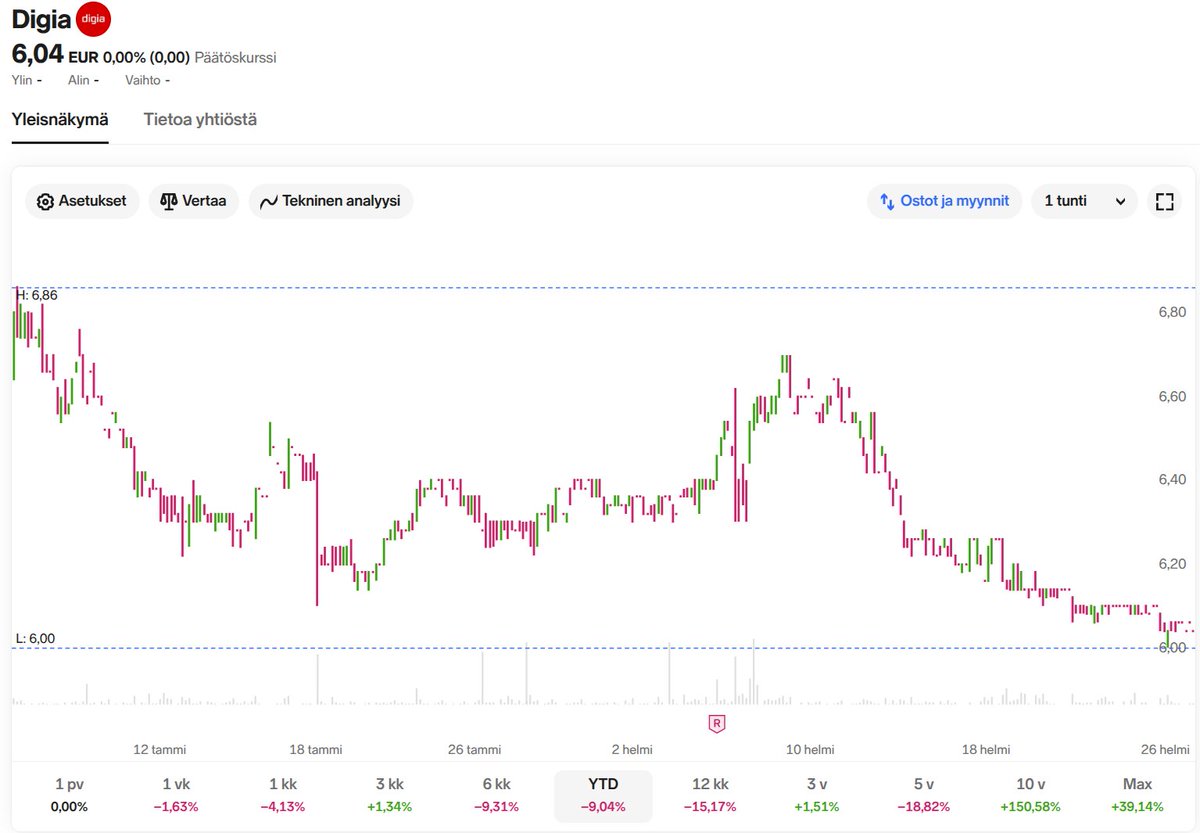Click the 18 helmi date label
The image size is (1200, 833).
coord(986,749)
